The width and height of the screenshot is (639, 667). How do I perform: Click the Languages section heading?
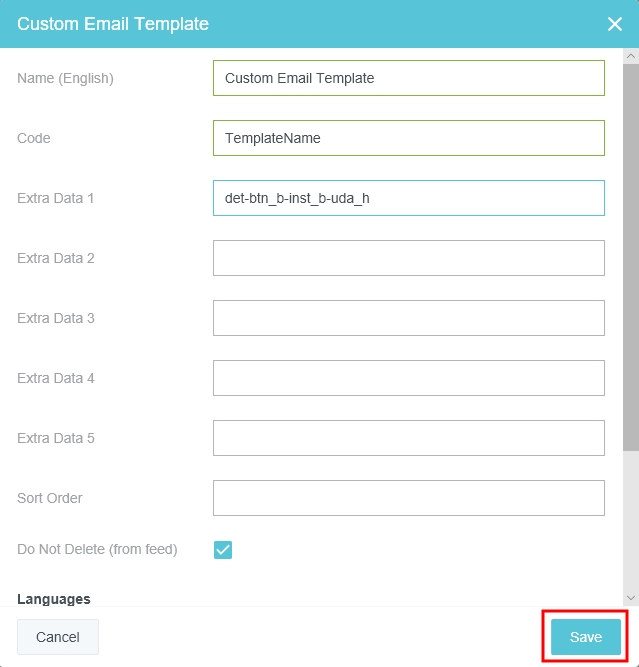click(x=54, y=599)
